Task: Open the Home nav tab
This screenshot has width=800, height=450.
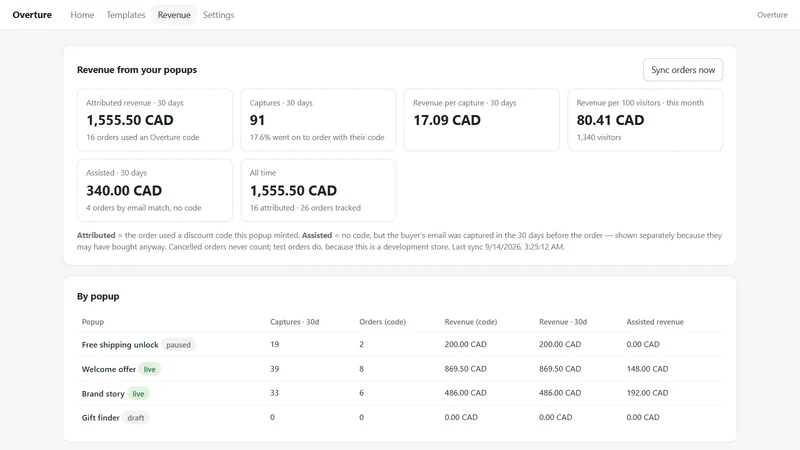Action: point(82,15)
